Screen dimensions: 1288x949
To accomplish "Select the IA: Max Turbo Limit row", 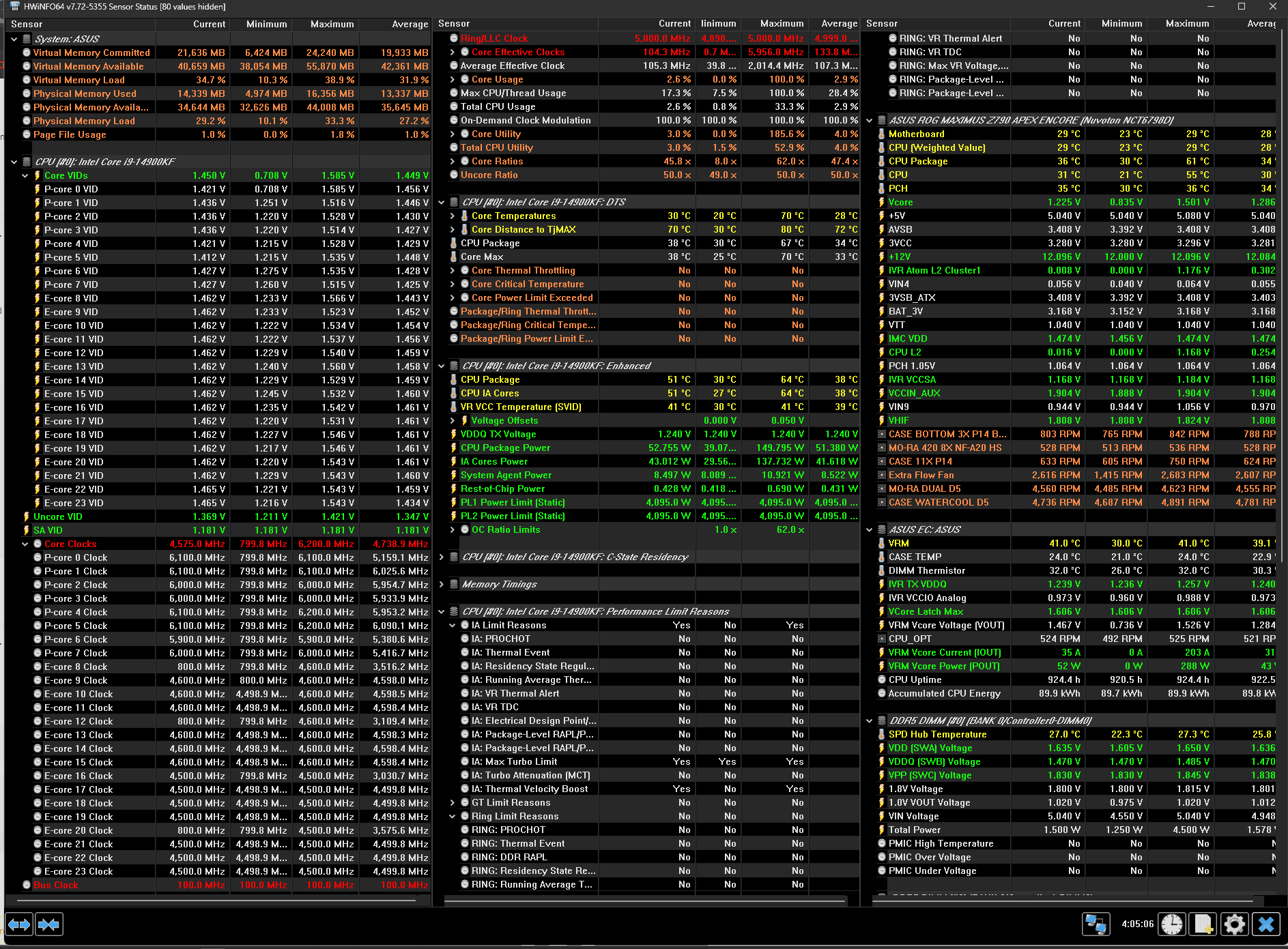I will click(647, 761).
